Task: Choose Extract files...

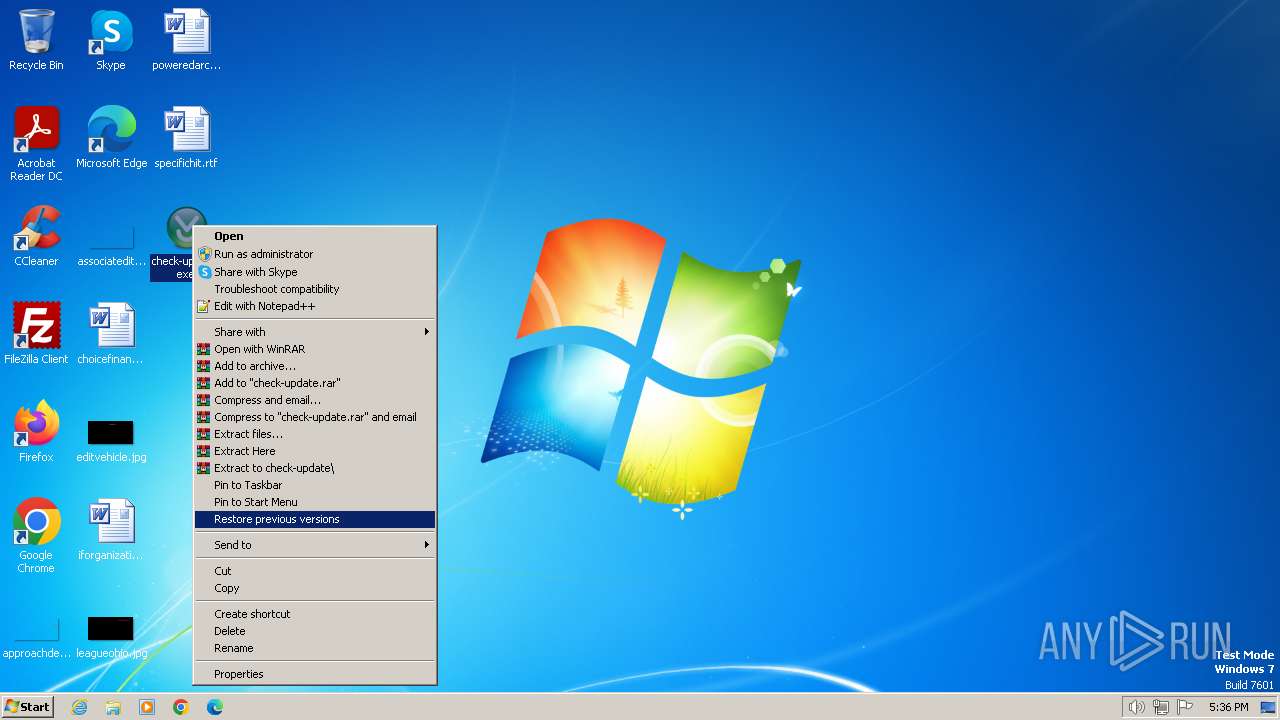Action: tap(315, 434)
